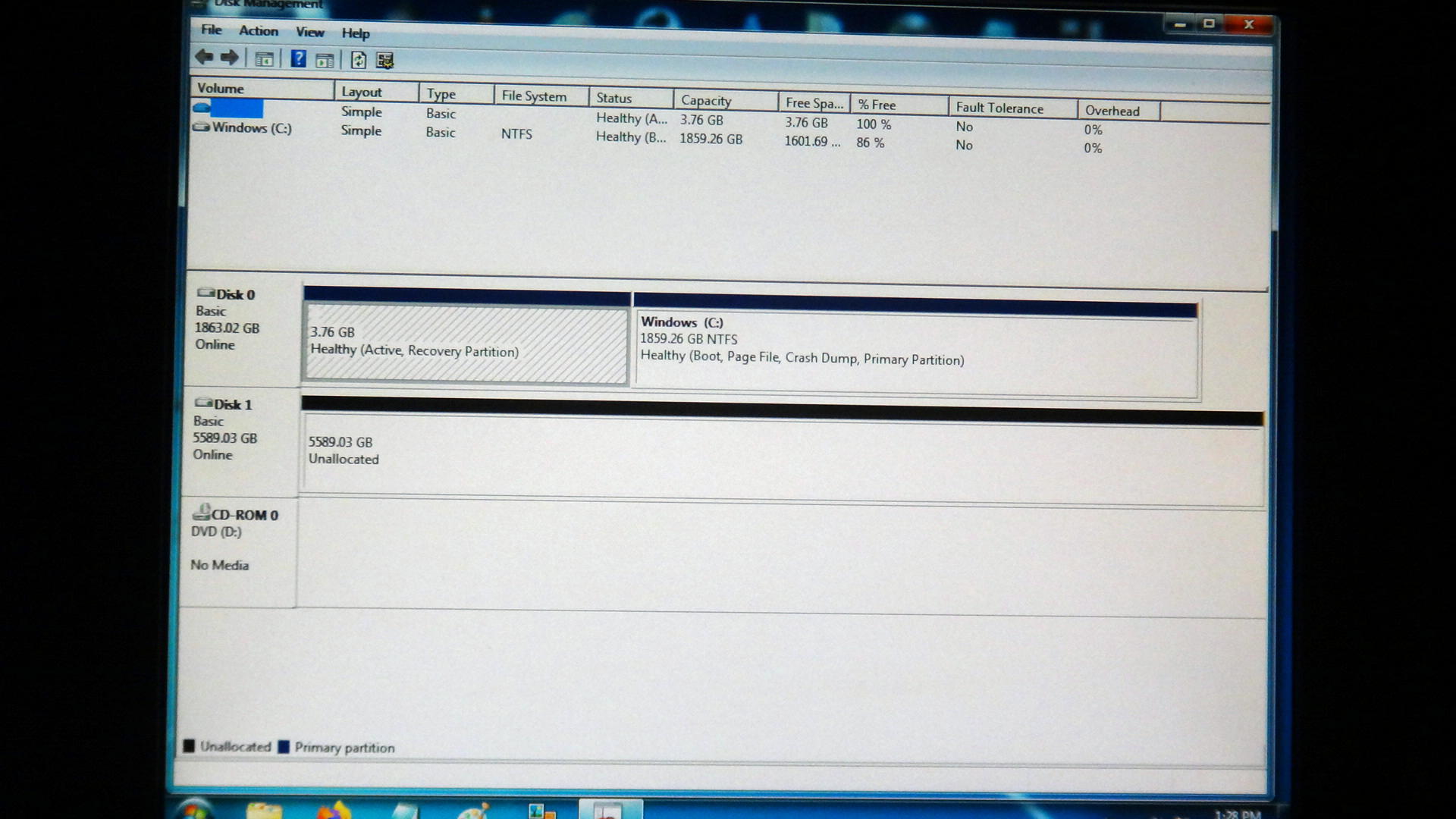Toggle the Show/Hide Action Pane icon
Screen dimensions: 1456x819
[325, 61]
